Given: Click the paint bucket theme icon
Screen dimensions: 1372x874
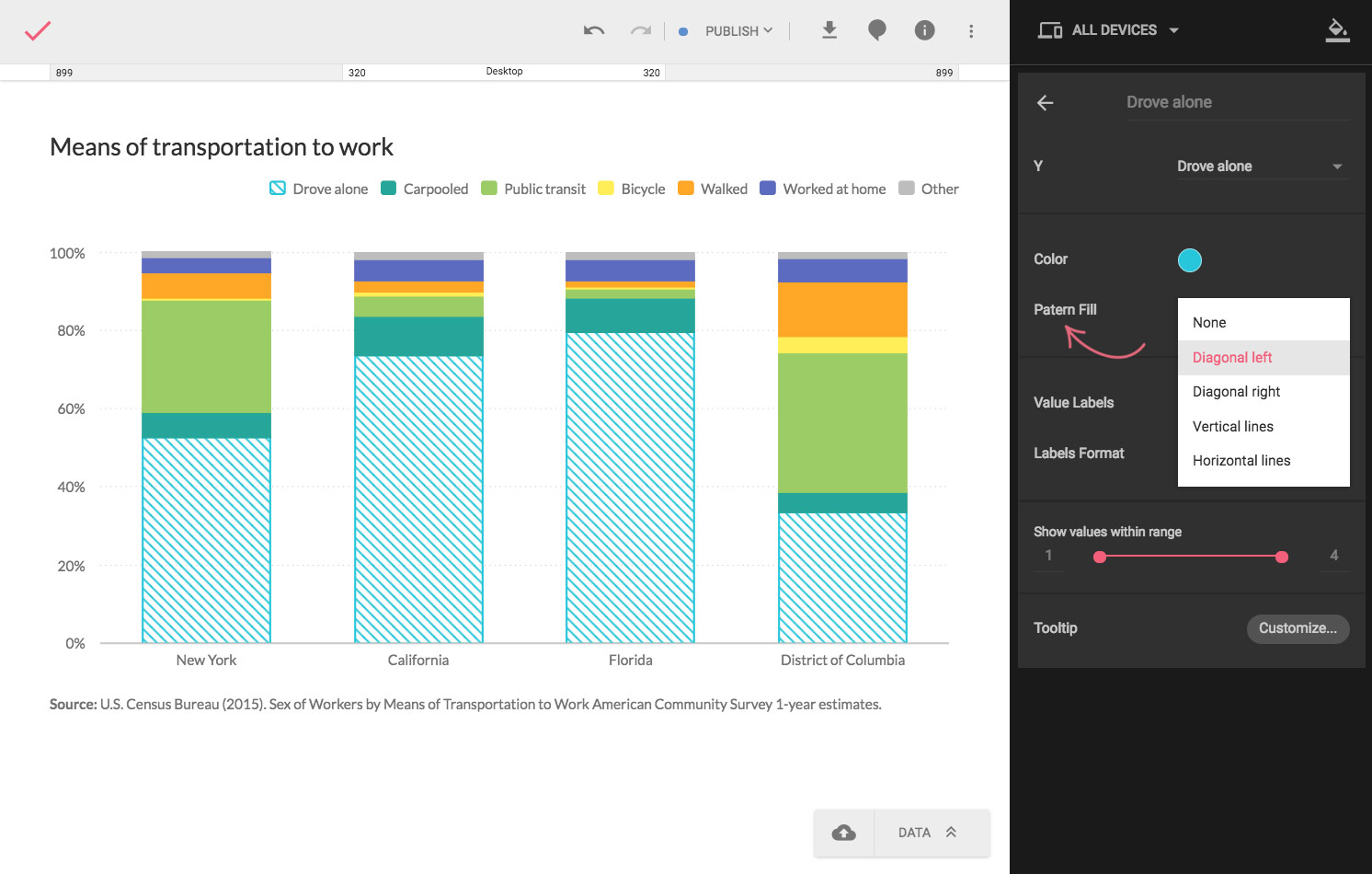Looking at the screenshot, I should pos(1337,30).
